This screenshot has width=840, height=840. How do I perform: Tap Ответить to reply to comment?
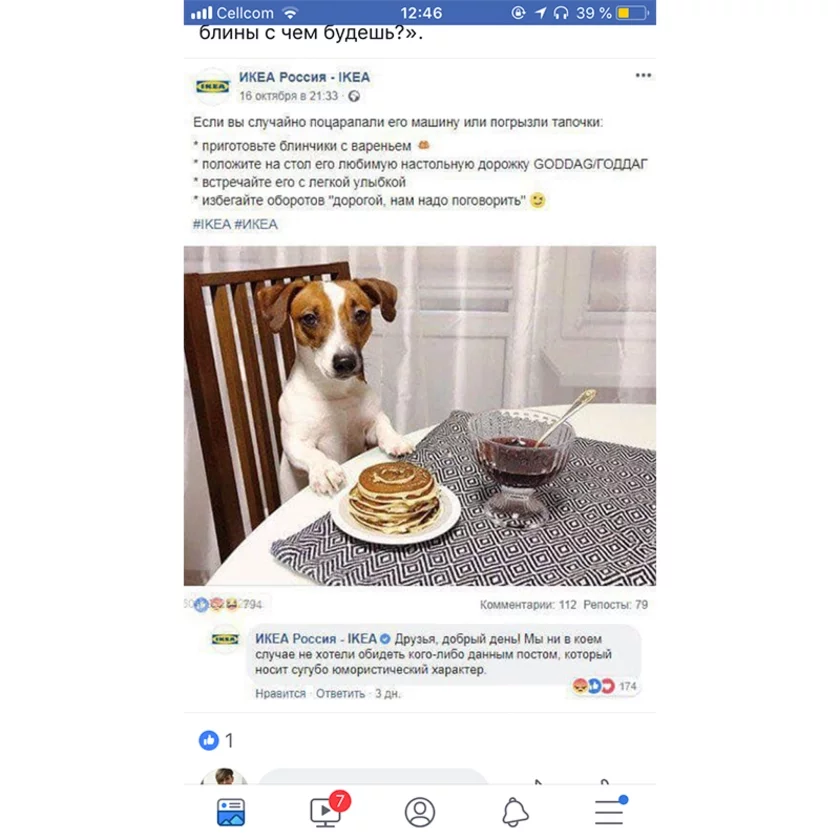[x=340, y=694]
